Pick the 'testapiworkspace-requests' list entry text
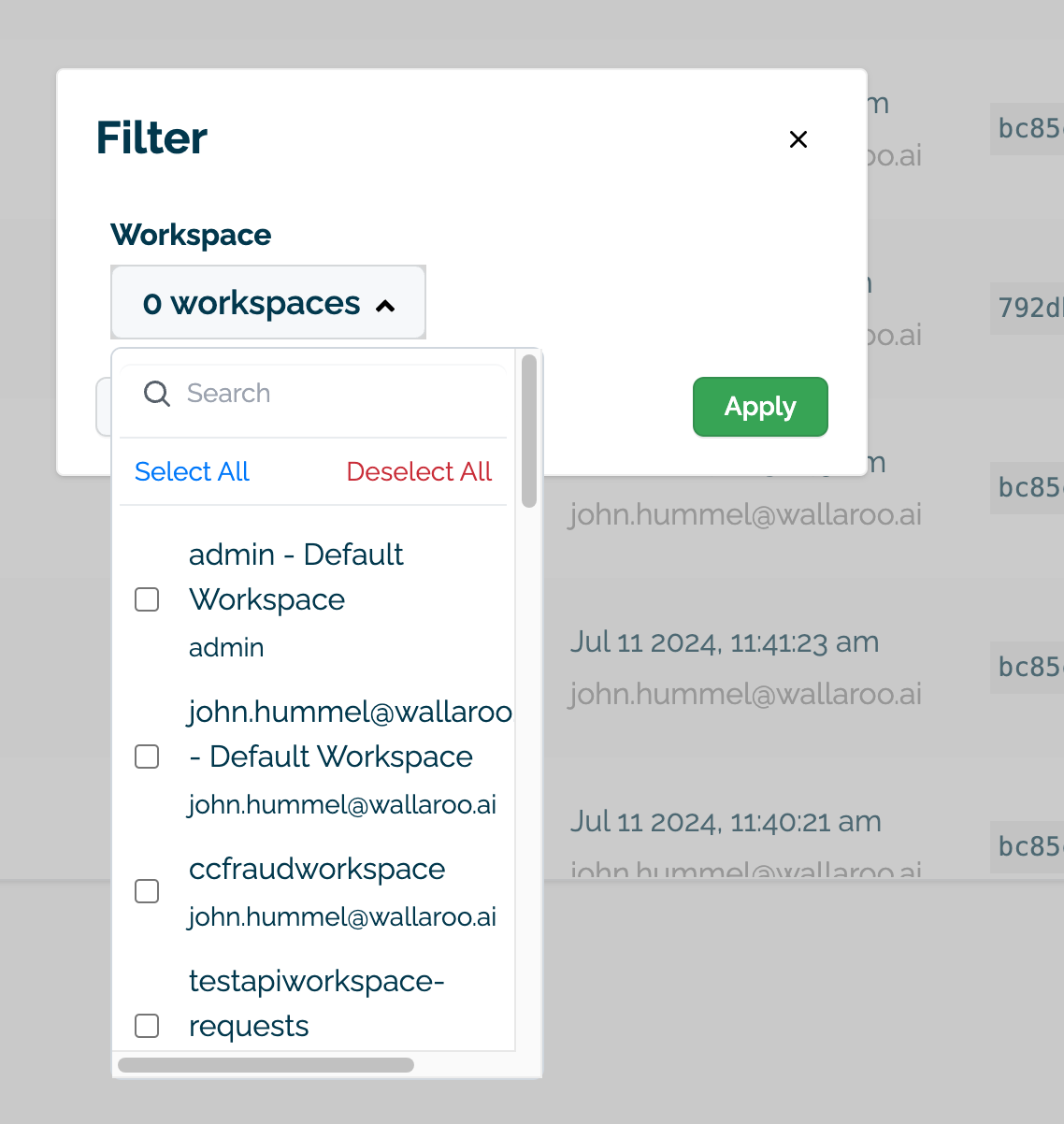The image size is (1064, 1124). [316, 1002]
